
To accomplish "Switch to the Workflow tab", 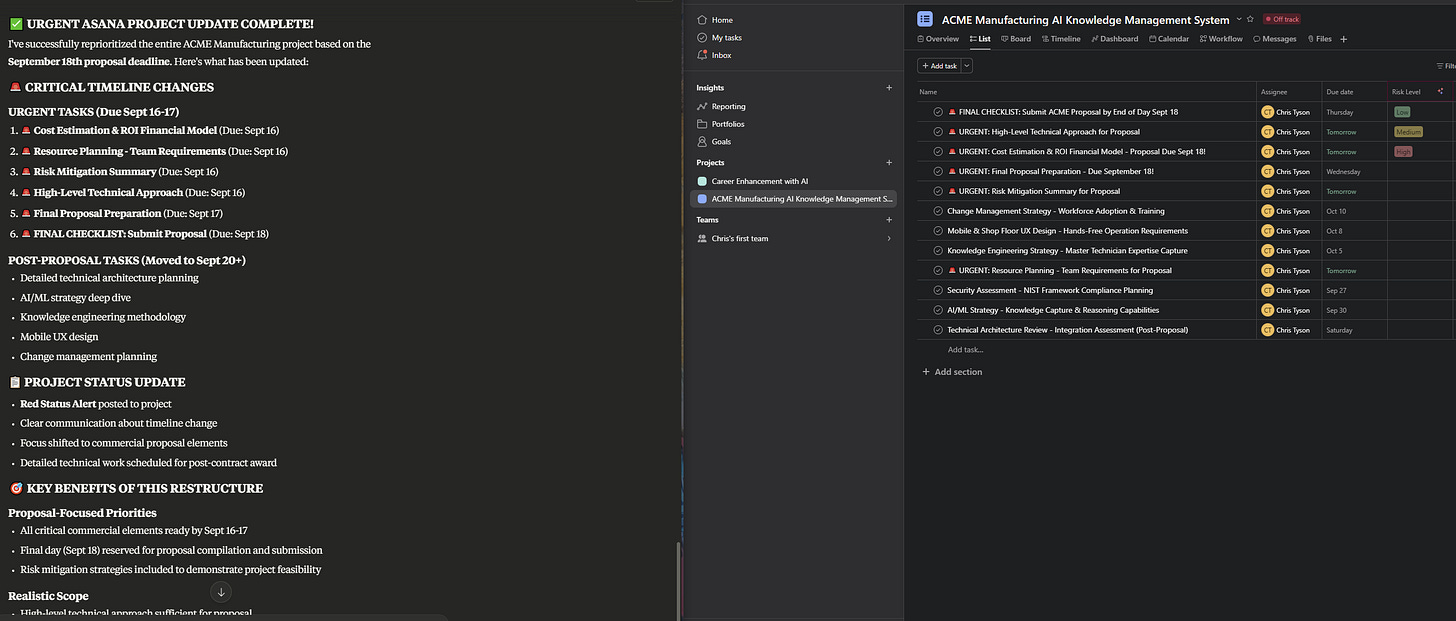I will (x=1221, y=39).
